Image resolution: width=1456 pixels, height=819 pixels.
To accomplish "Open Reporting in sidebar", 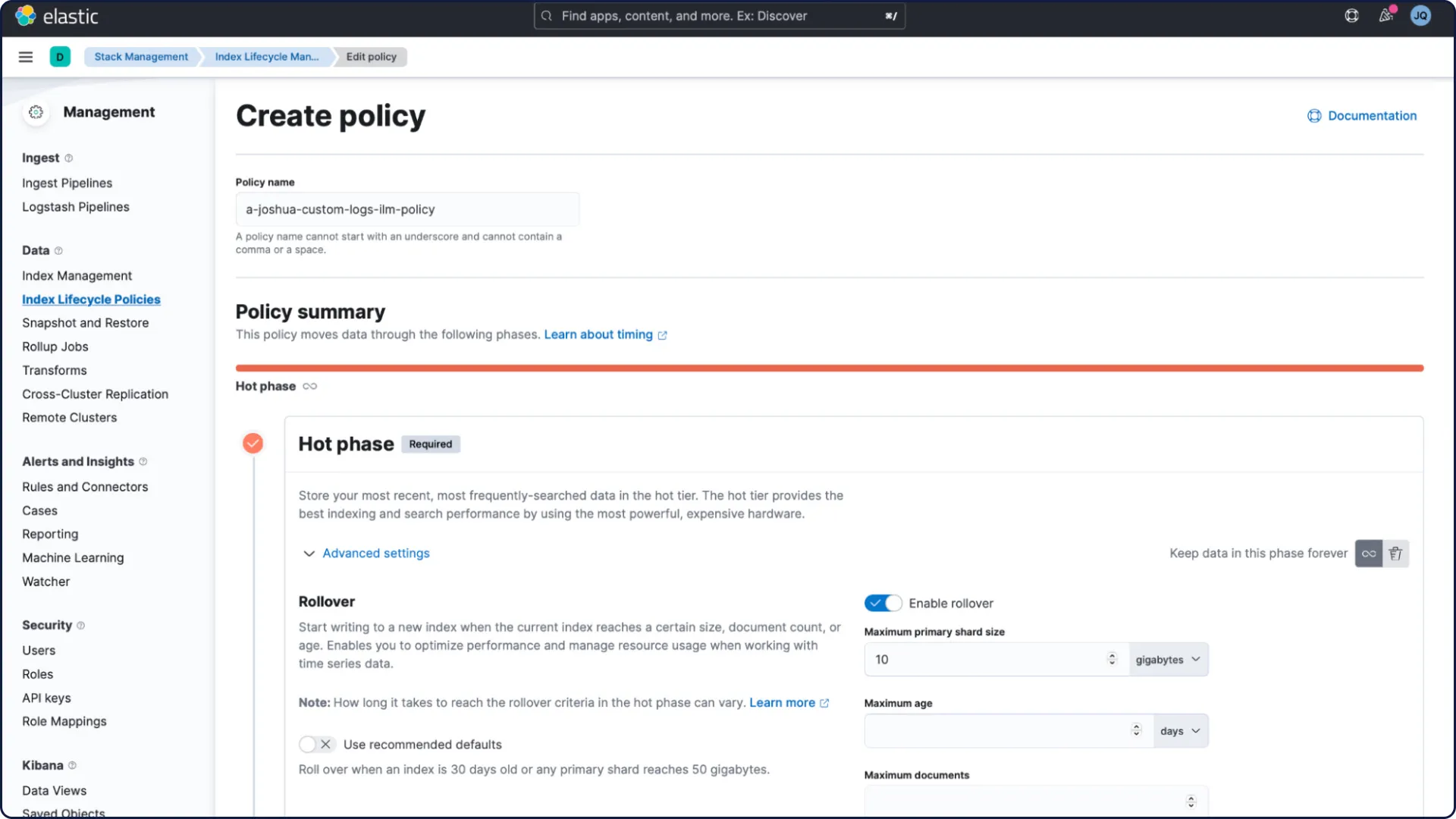I will point(50,535).
